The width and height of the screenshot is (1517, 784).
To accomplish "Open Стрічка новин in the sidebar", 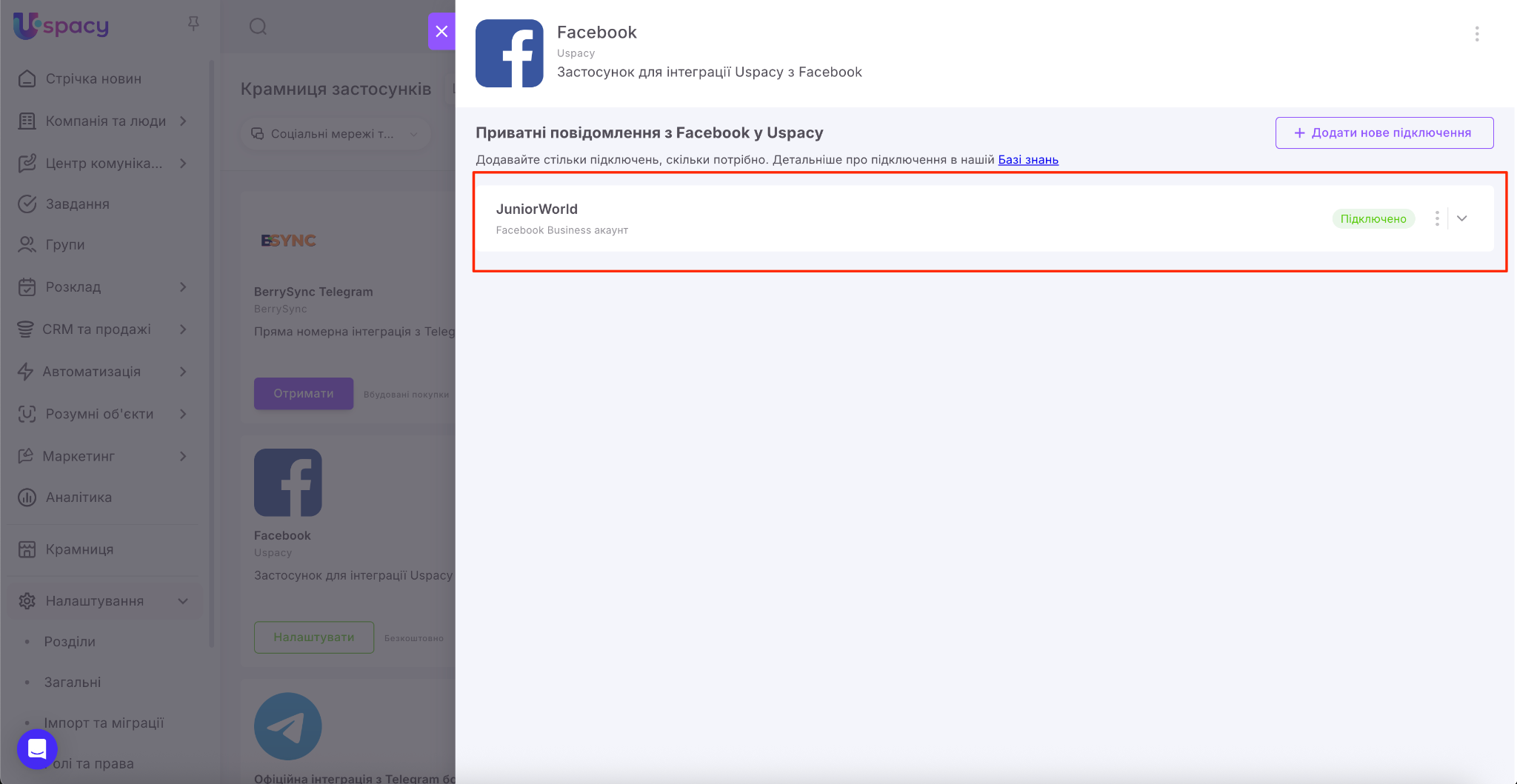I will [93, 79].
